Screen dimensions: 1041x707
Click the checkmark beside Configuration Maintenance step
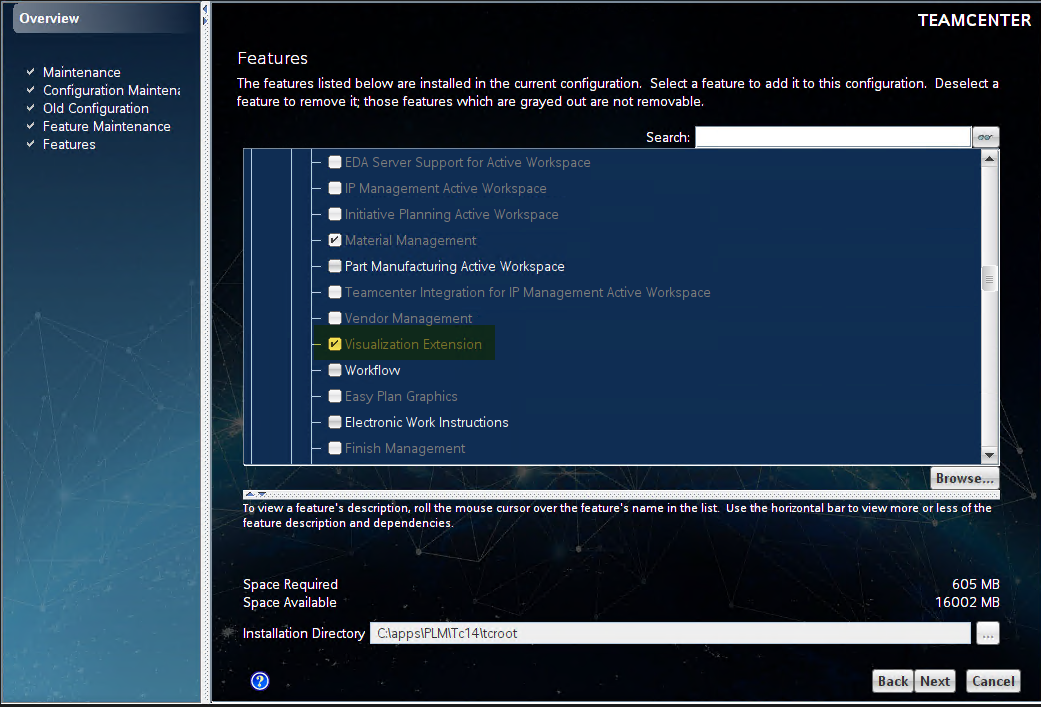coord(29,90)
